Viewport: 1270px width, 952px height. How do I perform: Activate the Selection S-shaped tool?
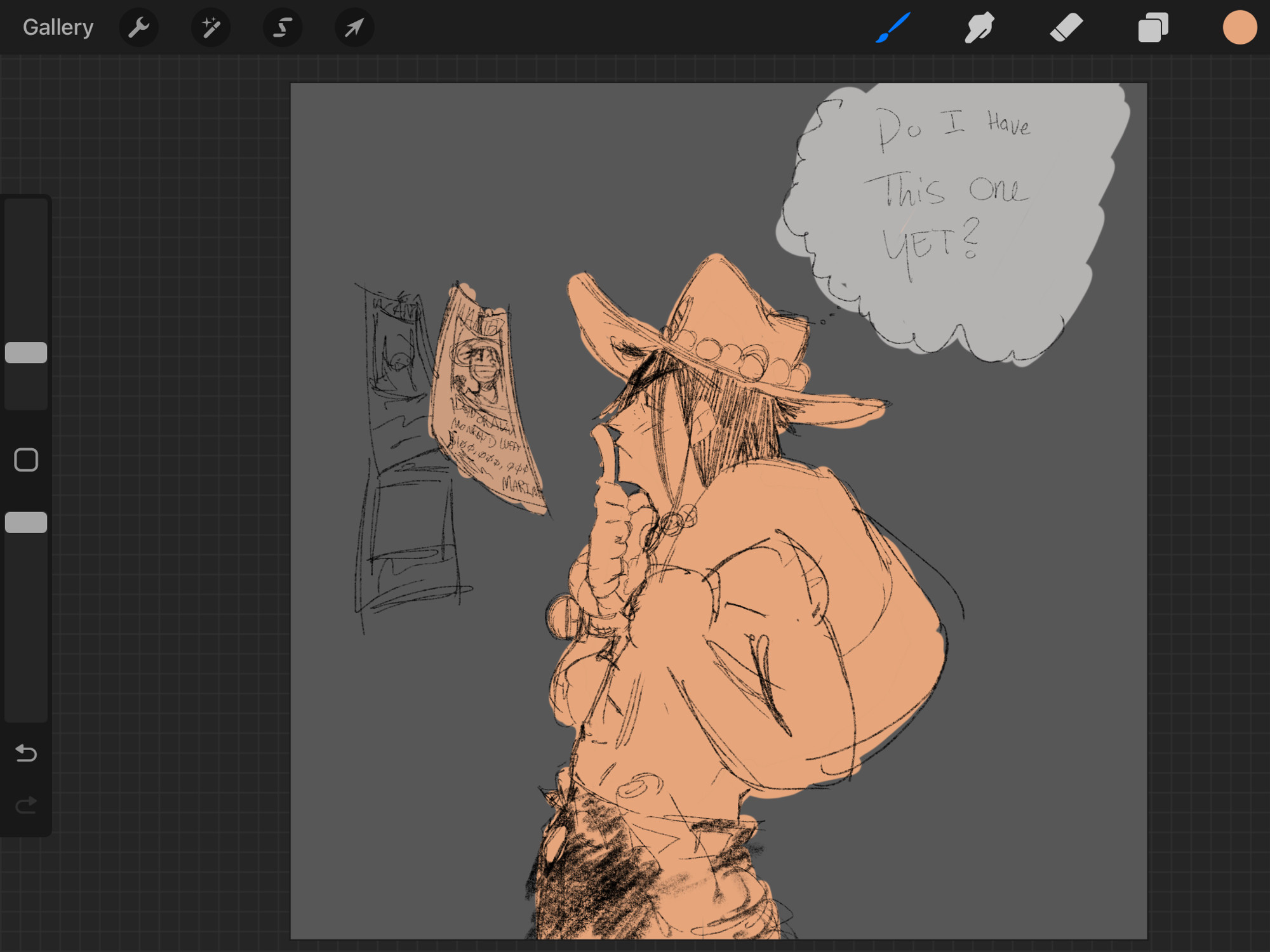282,27
